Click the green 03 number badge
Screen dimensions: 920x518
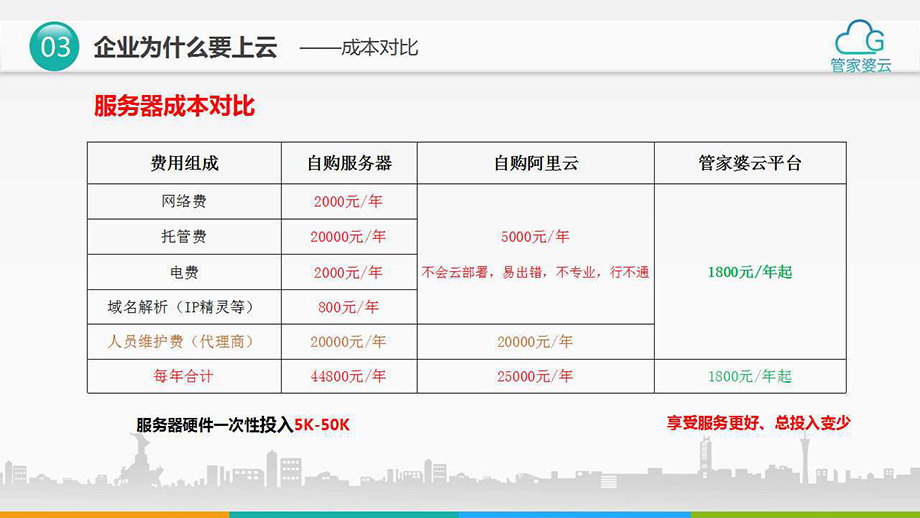[55, 46]
